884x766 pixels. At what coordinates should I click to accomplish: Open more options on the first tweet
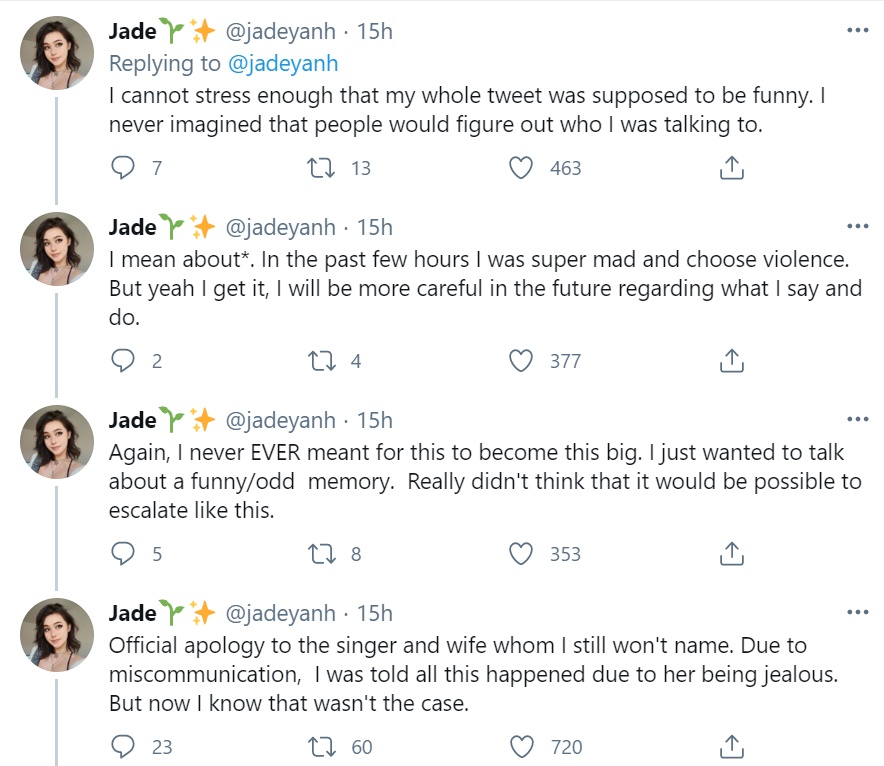click(858, 30)
